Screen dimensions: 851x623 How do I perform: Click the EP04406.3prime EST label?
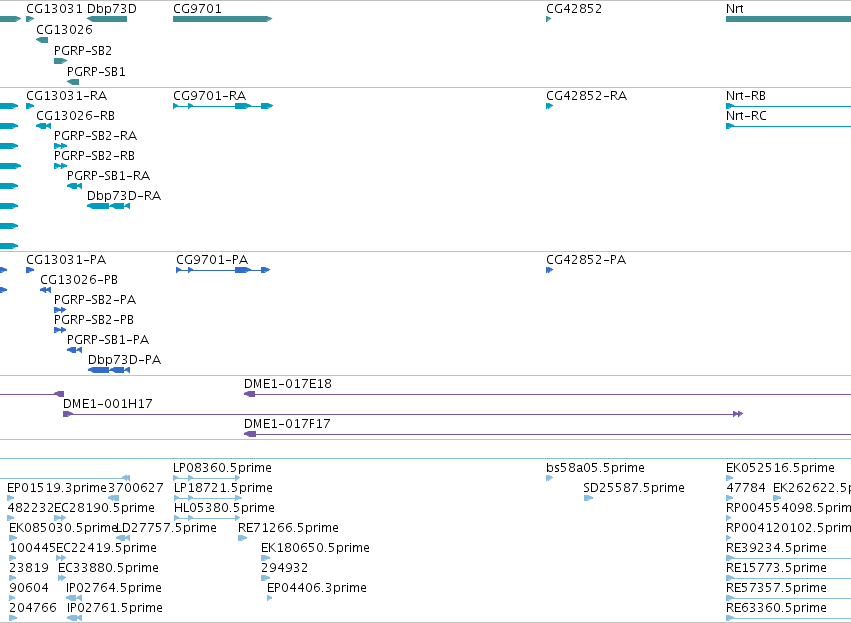pos(317,589)
